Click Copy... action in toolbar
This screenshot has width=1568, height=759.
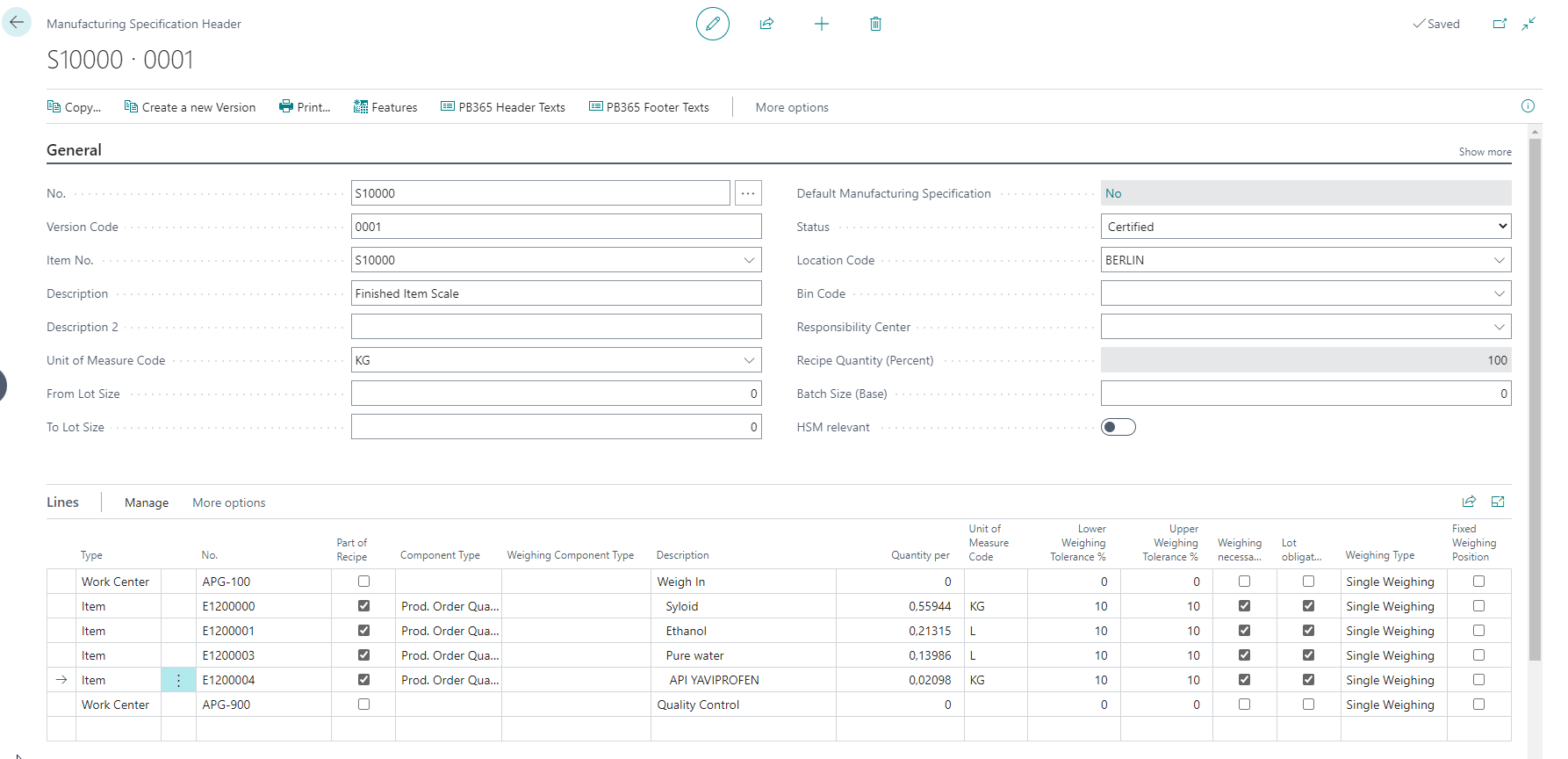[x=74, y=107]
